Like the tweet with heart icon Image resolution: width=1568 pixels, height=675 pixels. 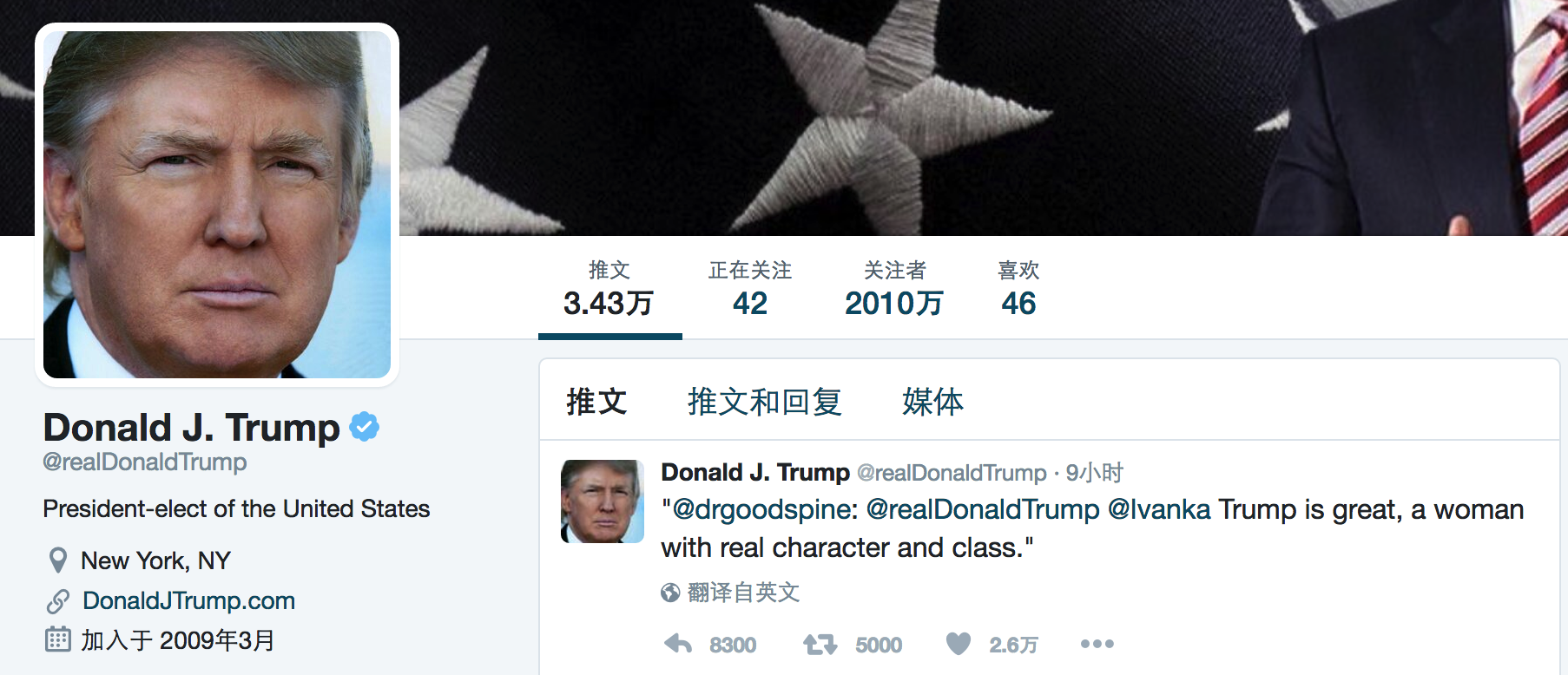(959, 644)
